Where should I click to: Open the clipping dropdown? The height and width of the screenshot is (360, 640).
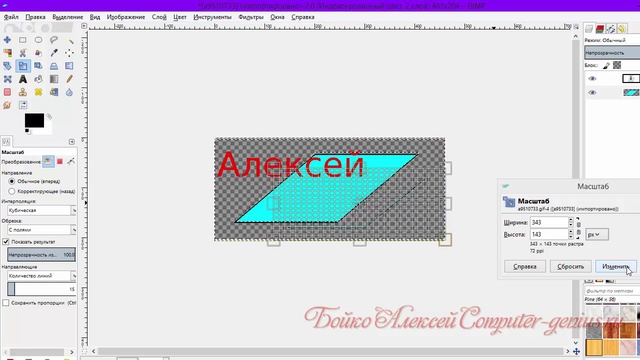coord(41,230)
